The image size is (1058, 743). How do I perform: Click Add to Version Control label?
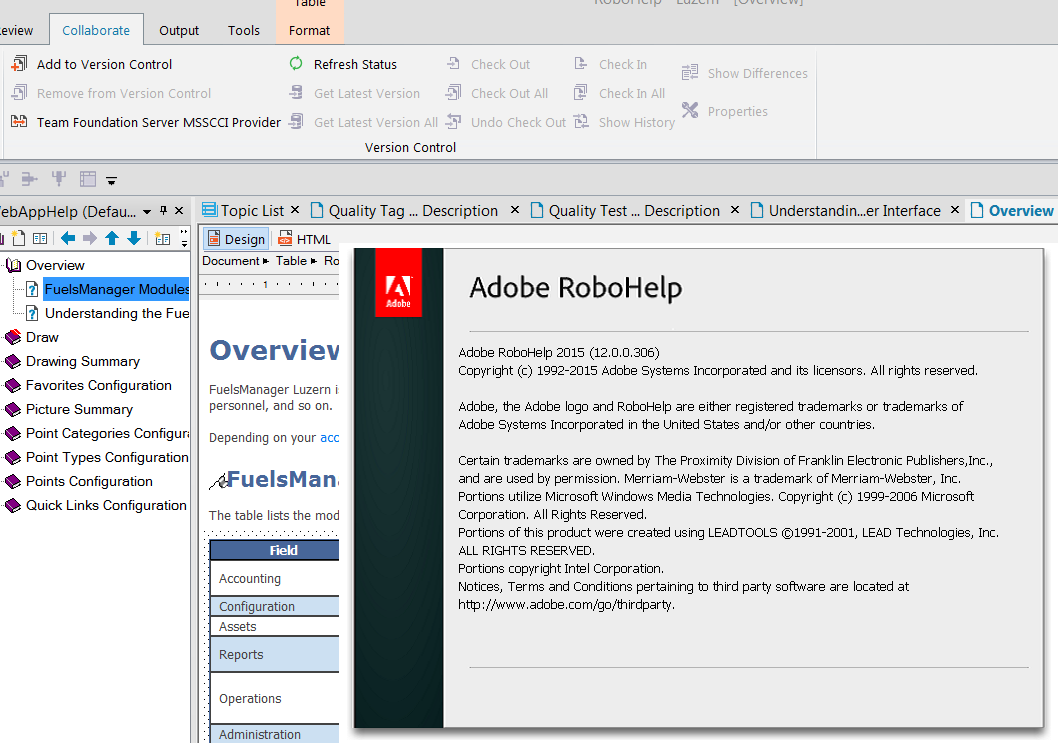coord(105,64)
